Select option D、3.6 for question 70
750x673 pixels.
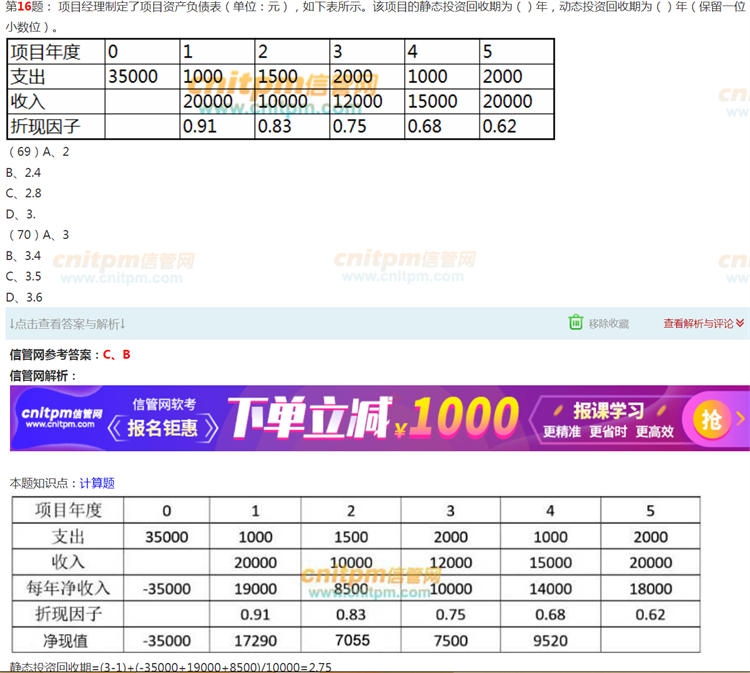pos(24,297)
